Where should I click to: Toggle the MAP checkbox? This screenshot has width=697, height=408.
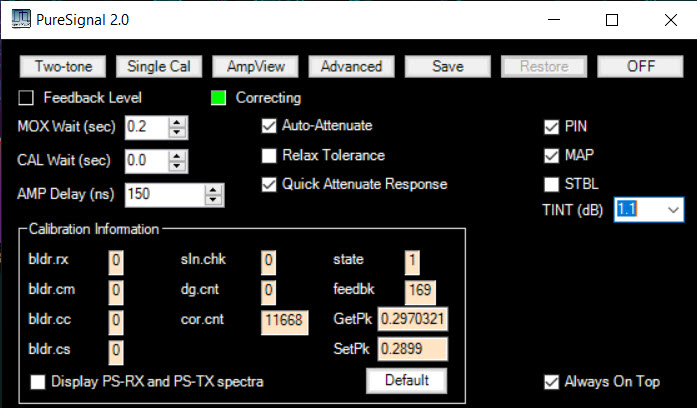pos(551,156)
